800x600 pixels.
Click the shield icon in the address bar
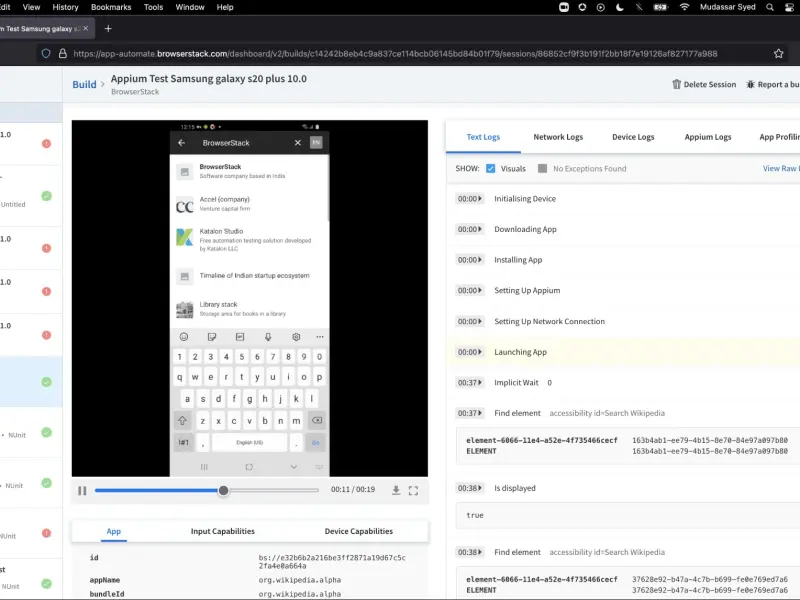46,54
